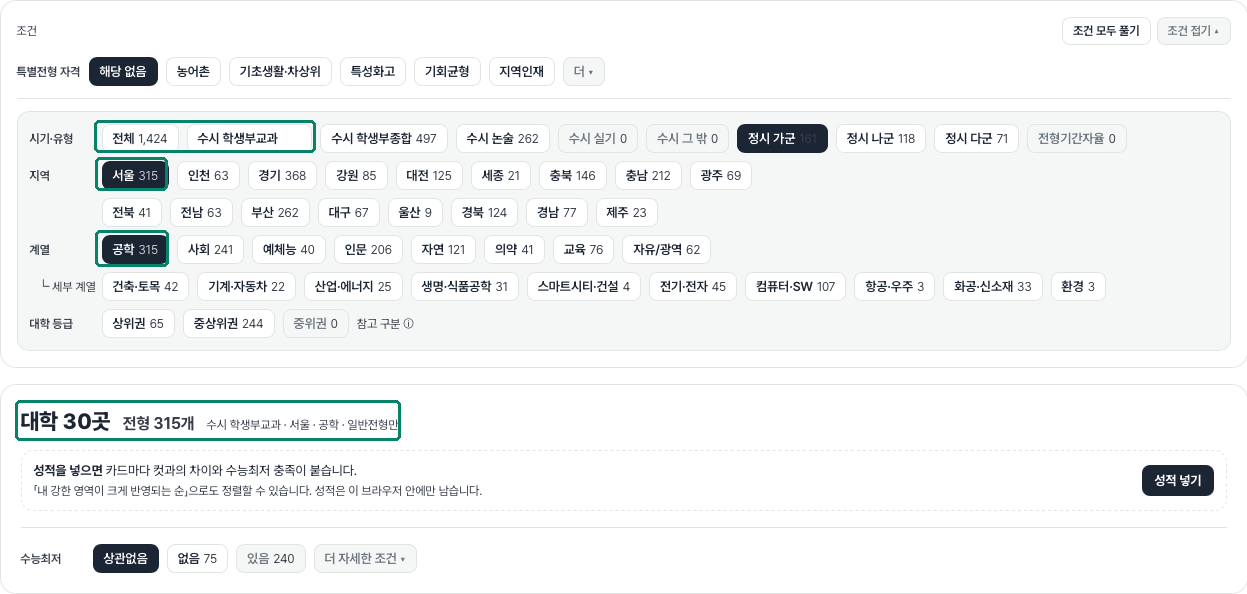Open the 더 dropdown for special admission

pyautogui.click(x=584, y=72)
